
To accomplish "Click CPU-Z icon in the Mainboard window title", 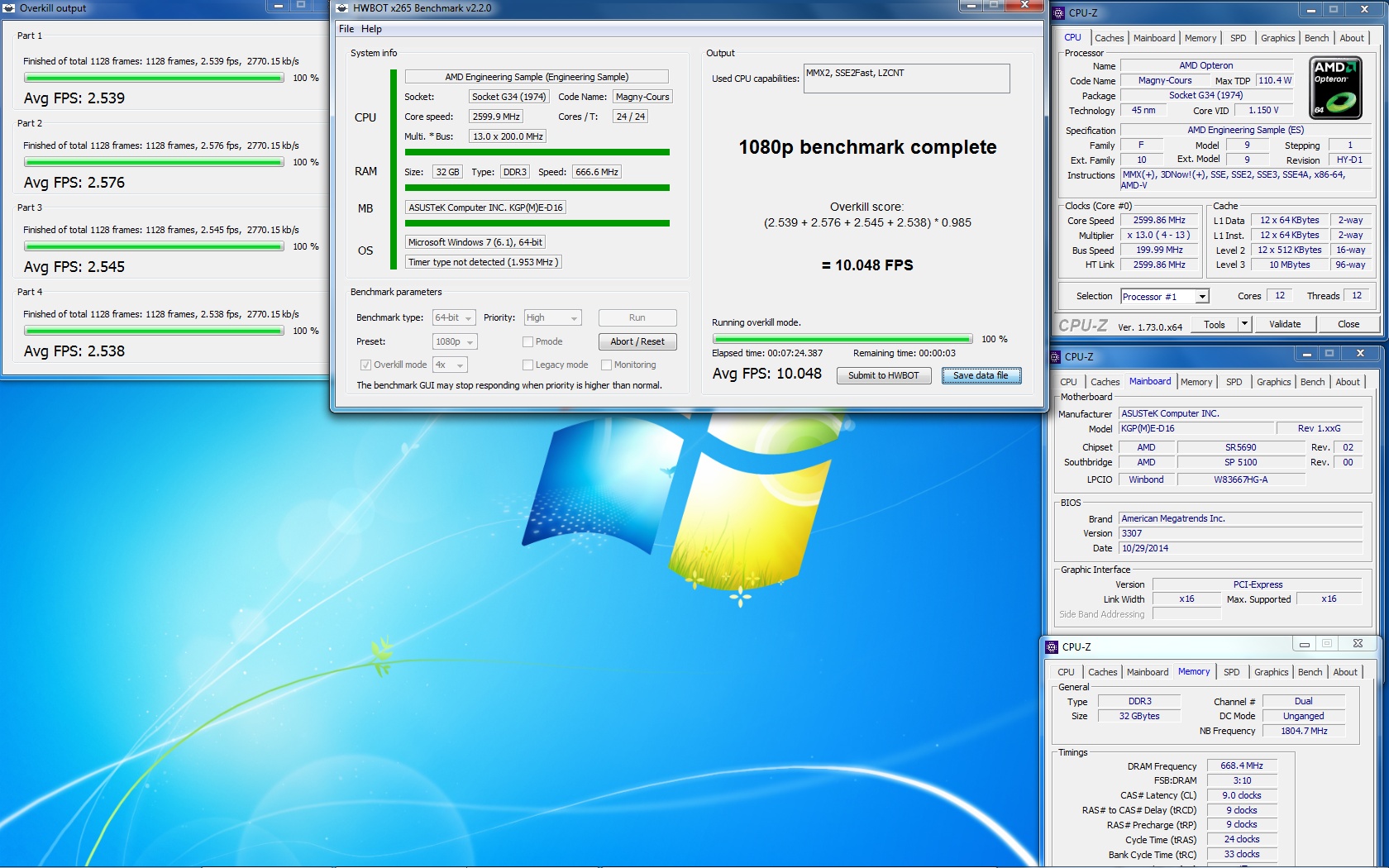I will pyautogui.click(x=1055, y=356).
